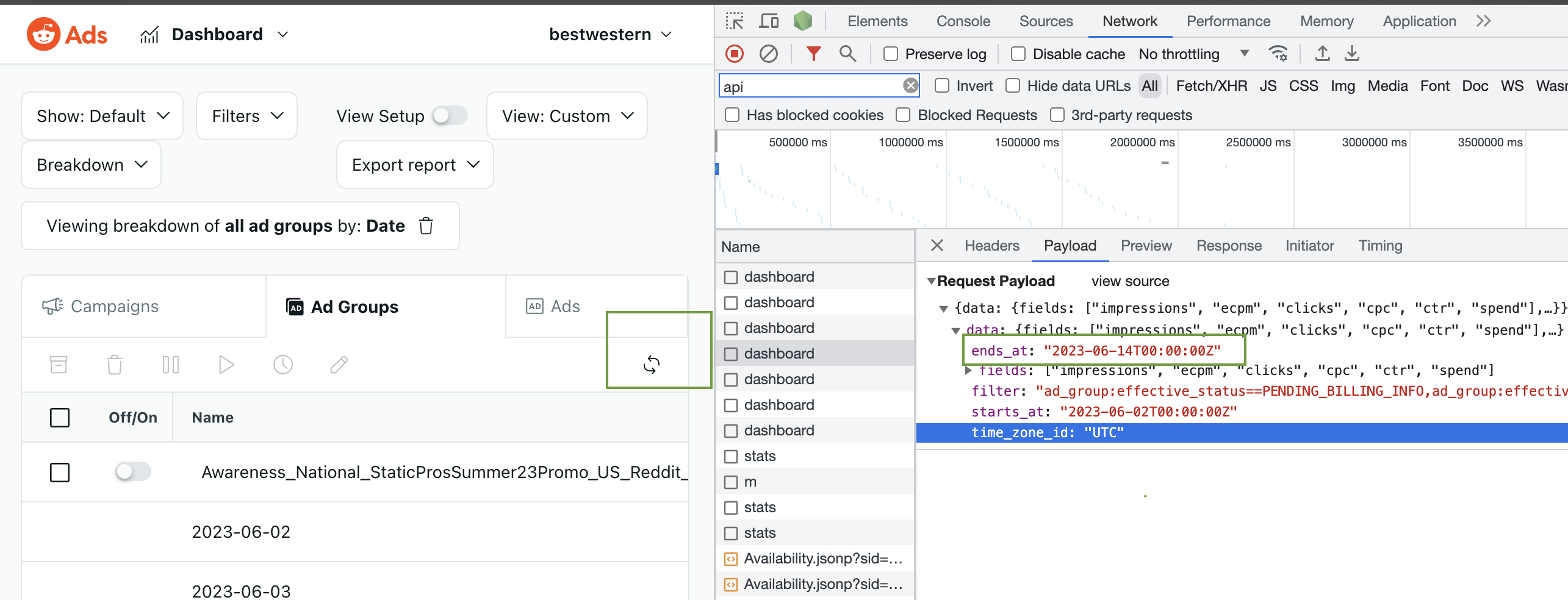The image size is (1568, 600).
Task: Open the Show: Default dropdown
Action: [101, 115]
